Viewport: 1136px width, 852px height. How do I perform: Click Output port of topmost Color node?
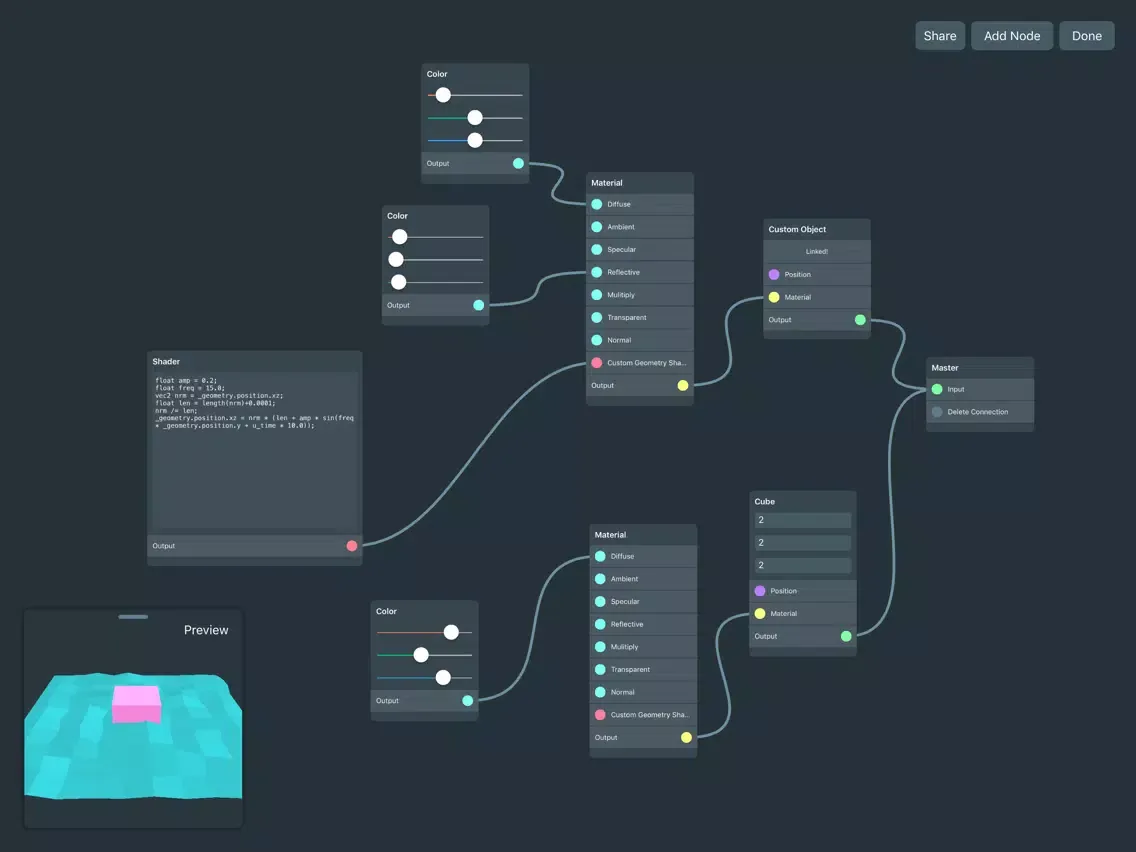pos(518,163)
